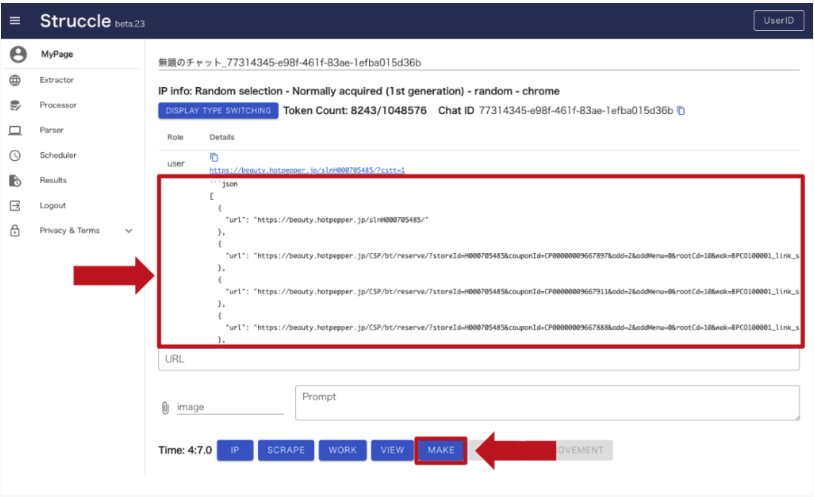Image resolution: width=814 pixels, height=497 pixels.
Task: Click the Chat ID value text
Action: pos(576,111)
